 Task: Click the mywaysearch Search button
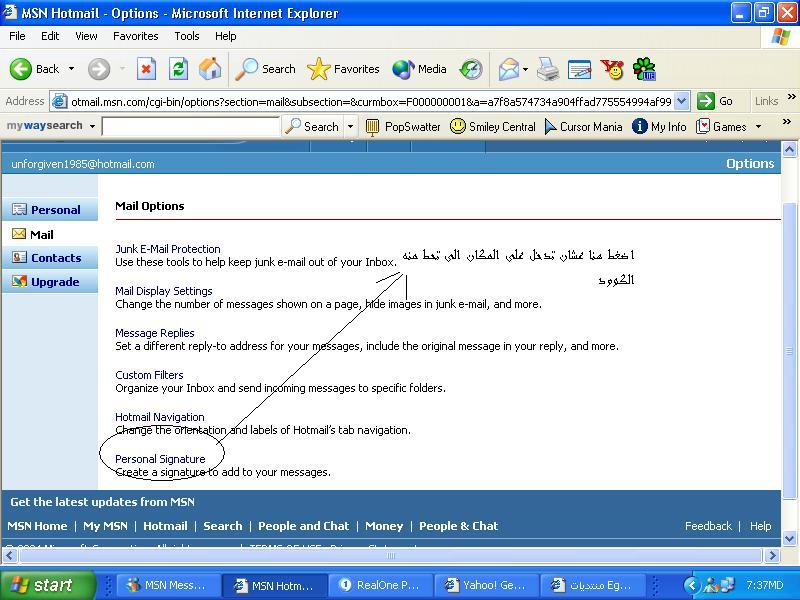coord(312,127)
